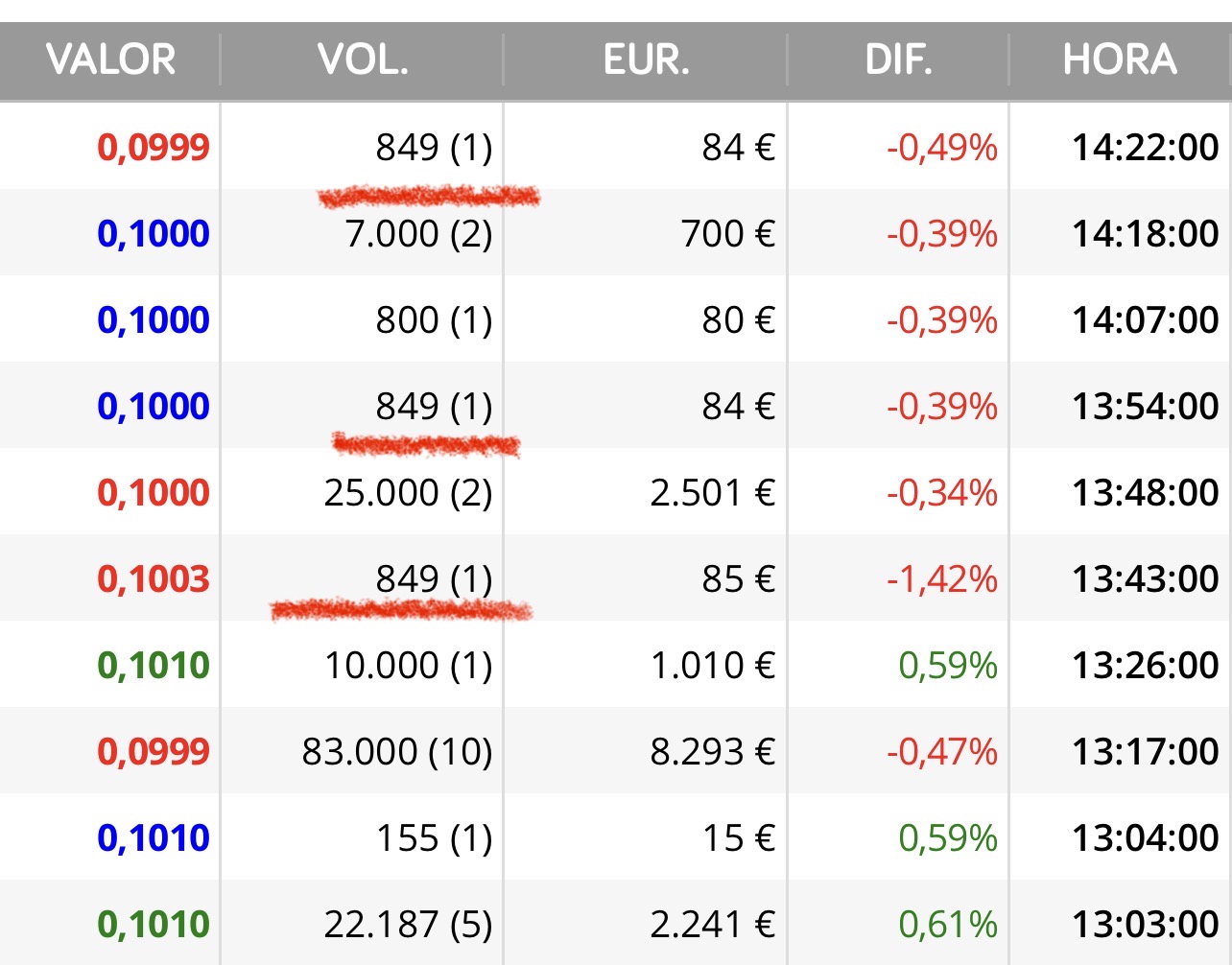
Task: Select the HORA column header
Action: 1120,60
